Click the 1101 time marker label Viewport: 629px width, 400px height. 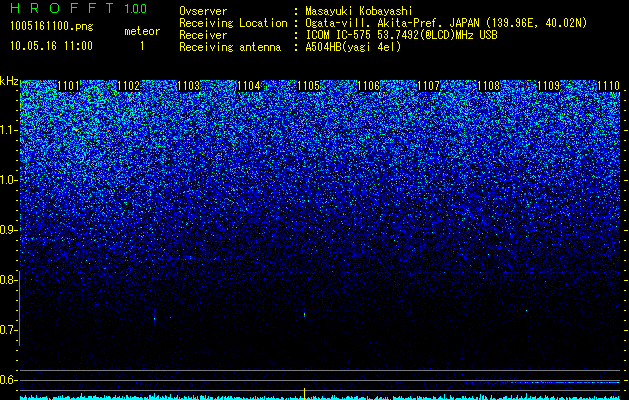(69, 86)
